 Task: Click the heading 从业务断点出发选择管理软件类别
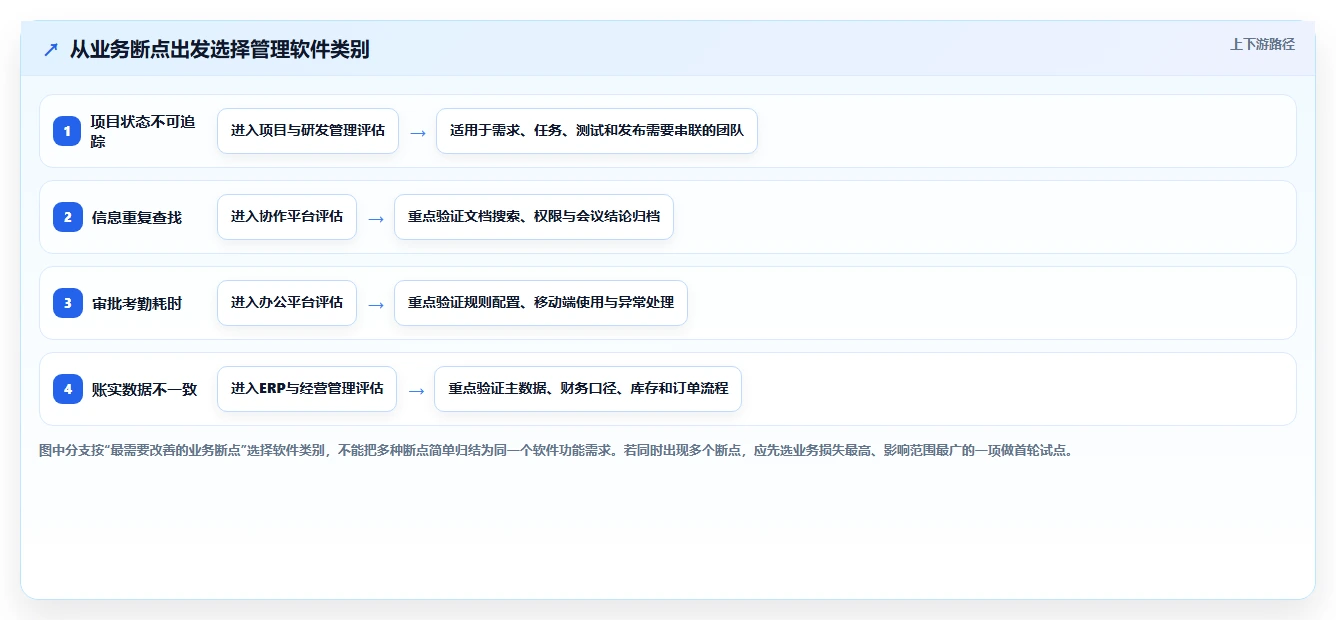click(x=220, y=49)
